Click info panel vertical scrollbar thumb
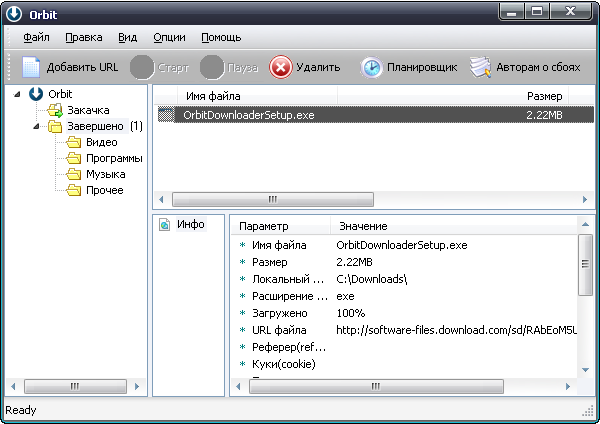 pyautogui.click(x=585, y=265)
